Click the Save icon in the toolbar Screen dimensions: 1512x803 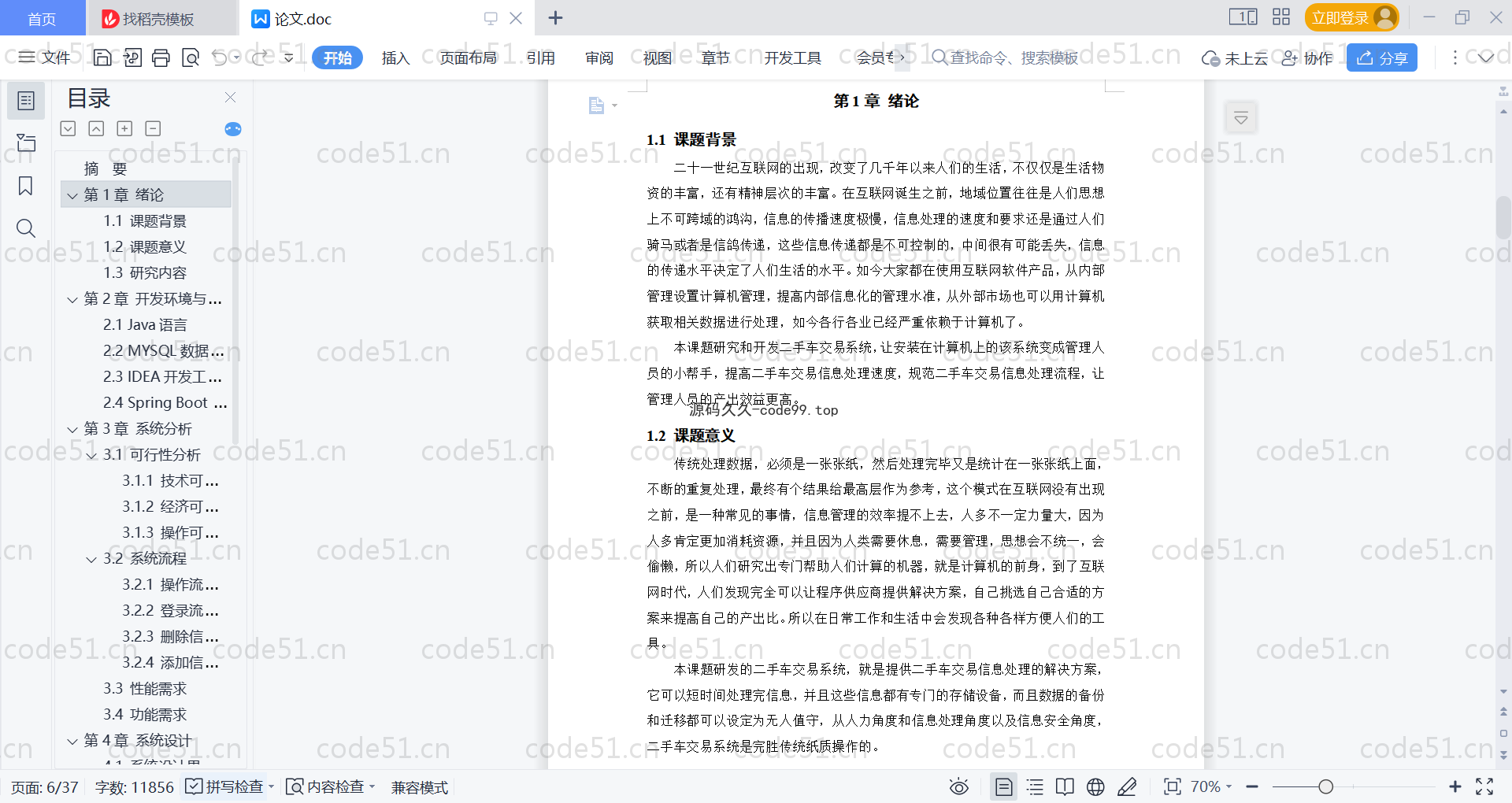tap(102, 57)
